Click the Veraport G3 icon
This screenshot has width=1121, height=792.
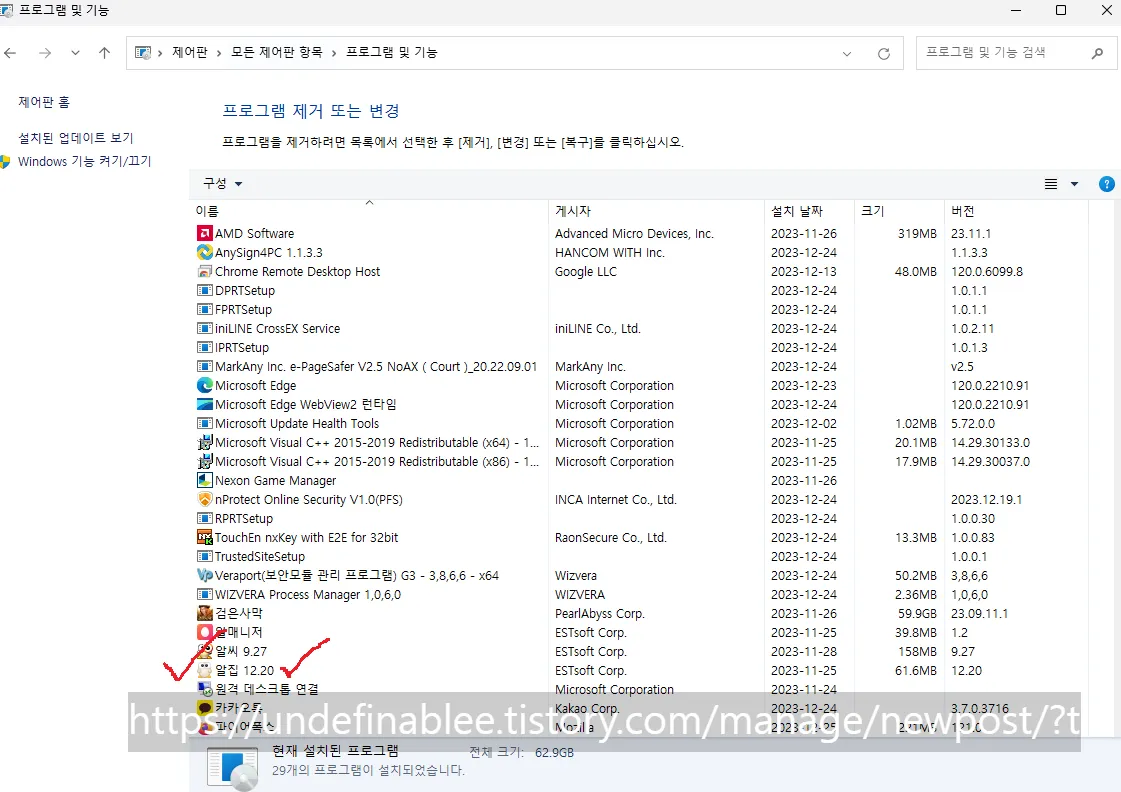click(x=204, y=575)
